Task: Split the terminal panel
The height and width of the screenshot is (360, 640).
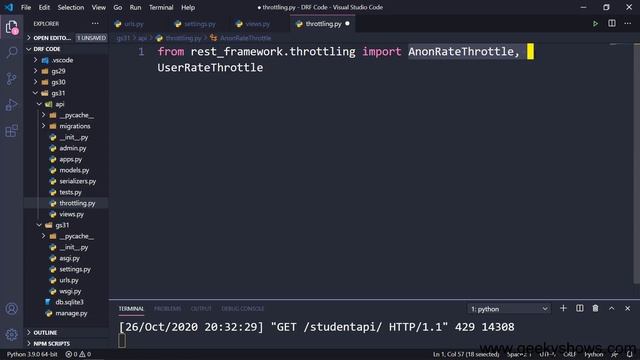Action: (x=580, y=309)
